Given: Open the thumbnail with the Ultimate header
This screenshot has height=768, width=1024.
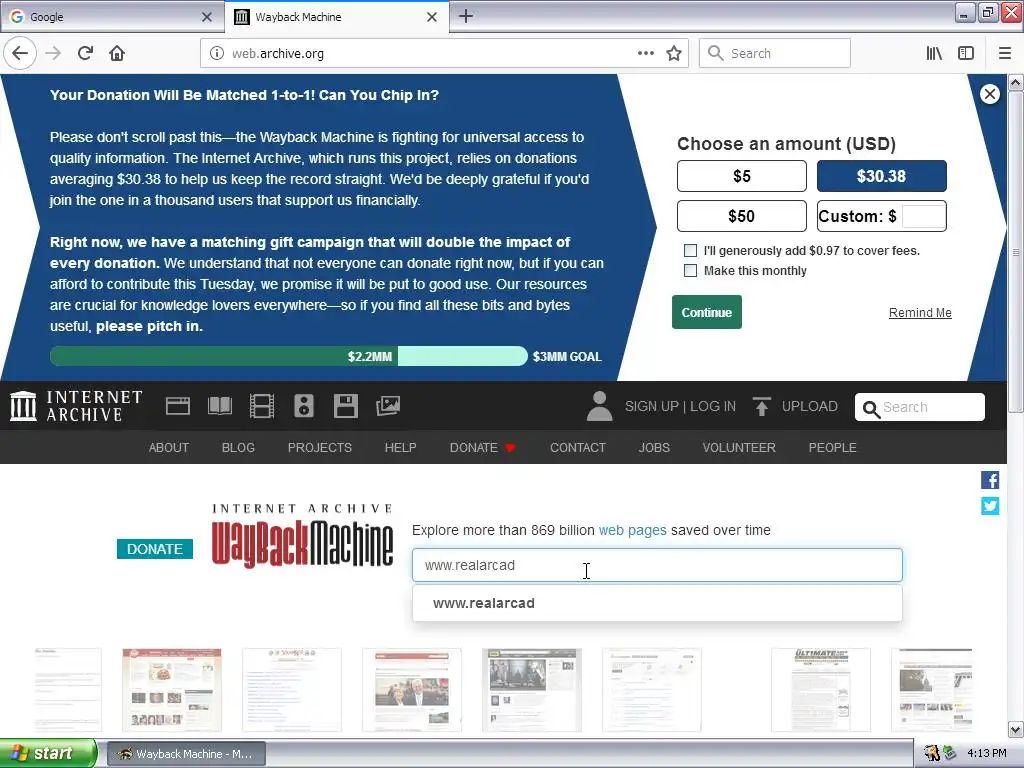Looking at the screenshot, I should click(821, 690).
